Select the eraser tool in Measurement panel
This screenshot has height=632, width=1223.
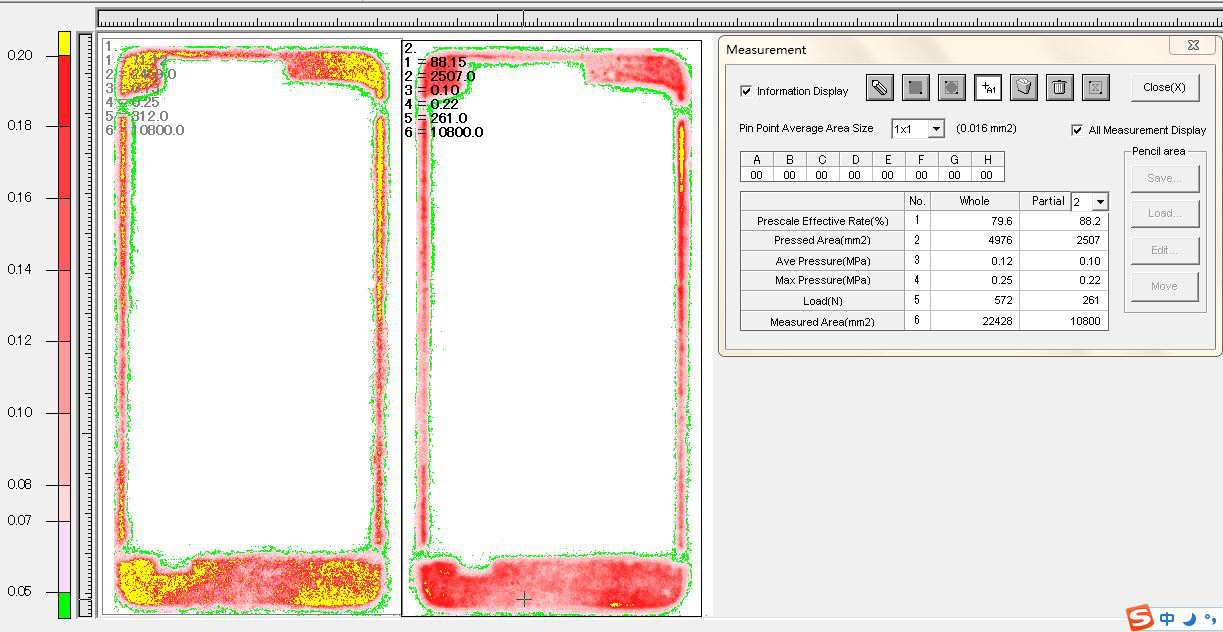tap(1023, 88)
